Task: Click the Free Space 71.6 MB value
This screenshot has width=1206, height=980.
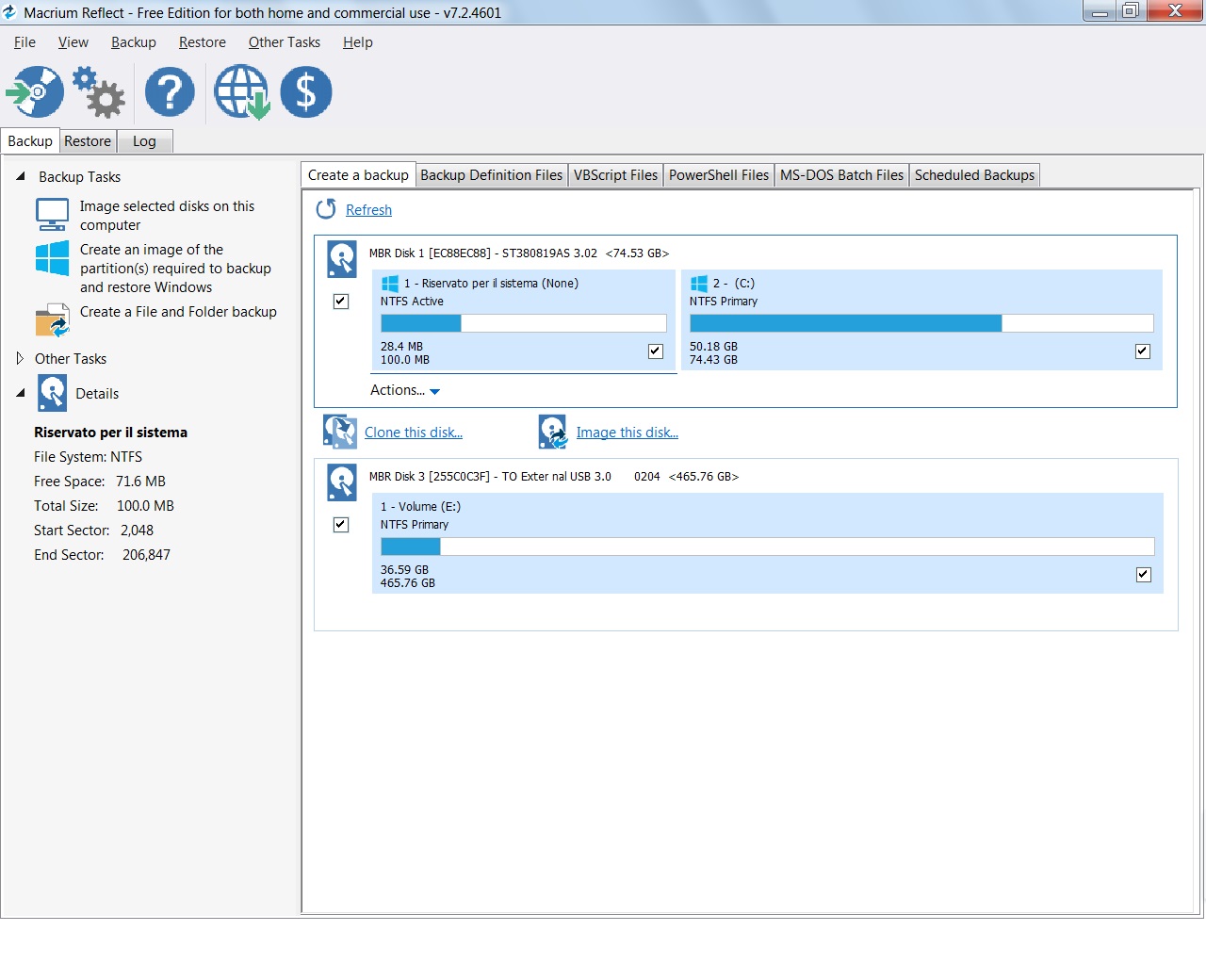Action: coord(140,482)
